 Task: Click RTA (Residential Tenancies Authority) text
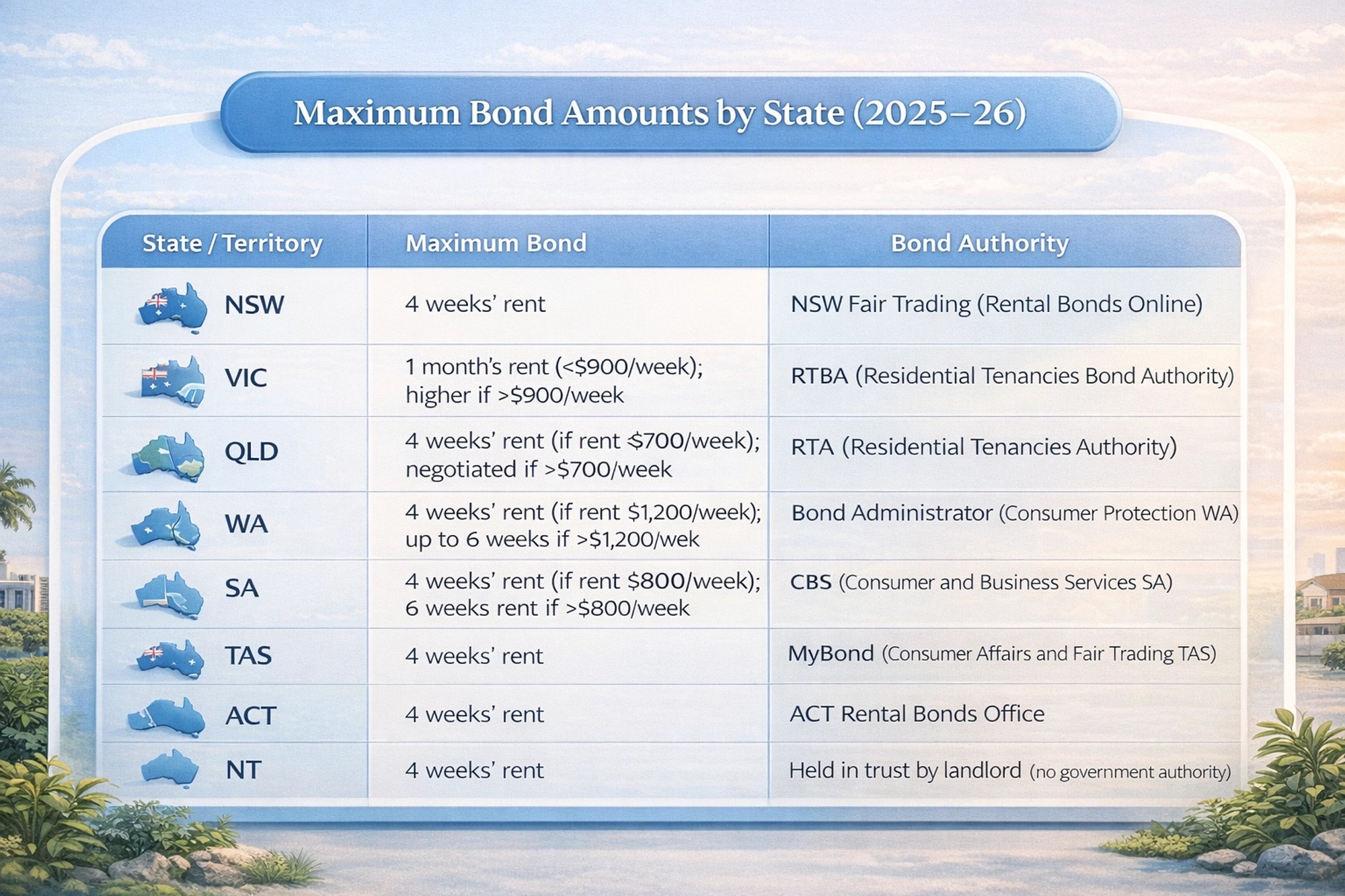coord(983,447)
